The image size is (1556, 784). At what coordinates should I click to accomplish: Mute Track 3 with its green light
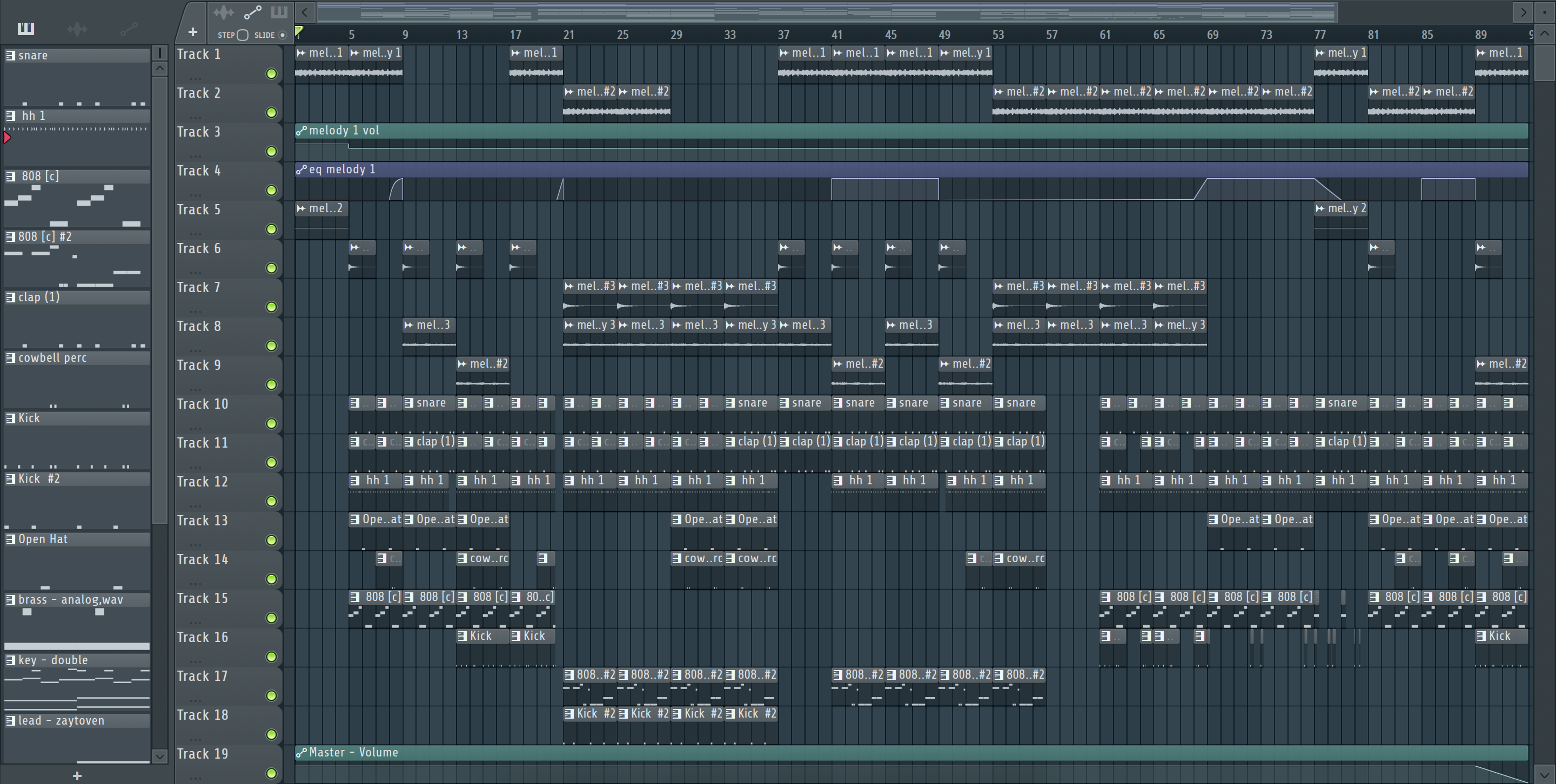tap(271, 152)
